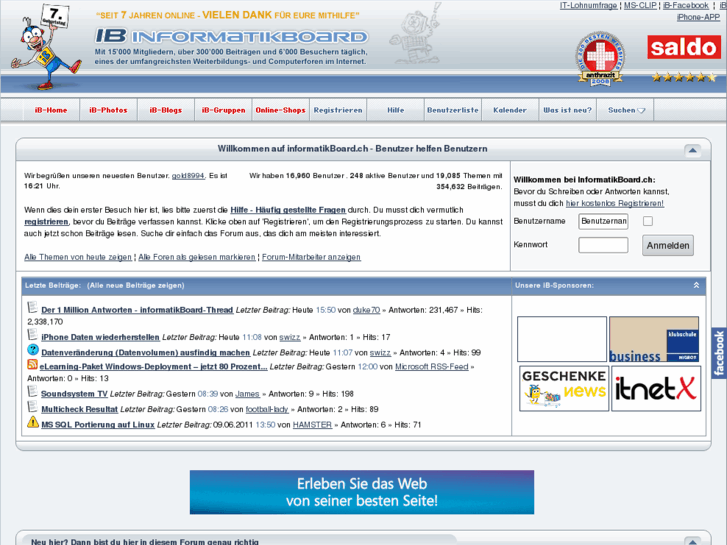Open user duke70 profile link
Image resolution: width=727 pixels, height=545 pixels.
pyautogui.click(x=366, y=310)
